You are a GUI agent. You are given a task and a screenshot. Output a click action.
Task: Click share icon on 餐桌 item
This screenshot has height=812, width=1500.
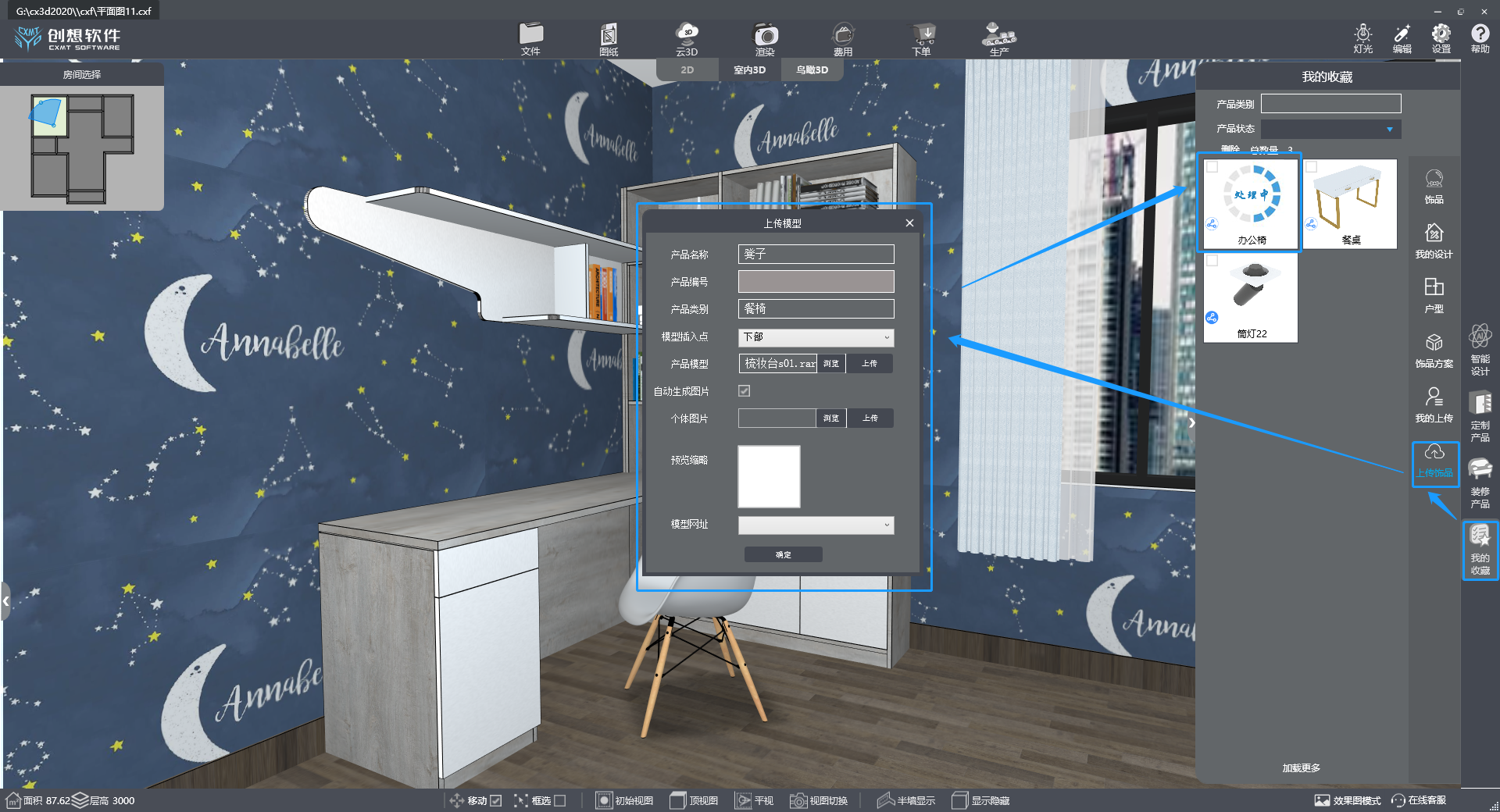coord(1311,224)
